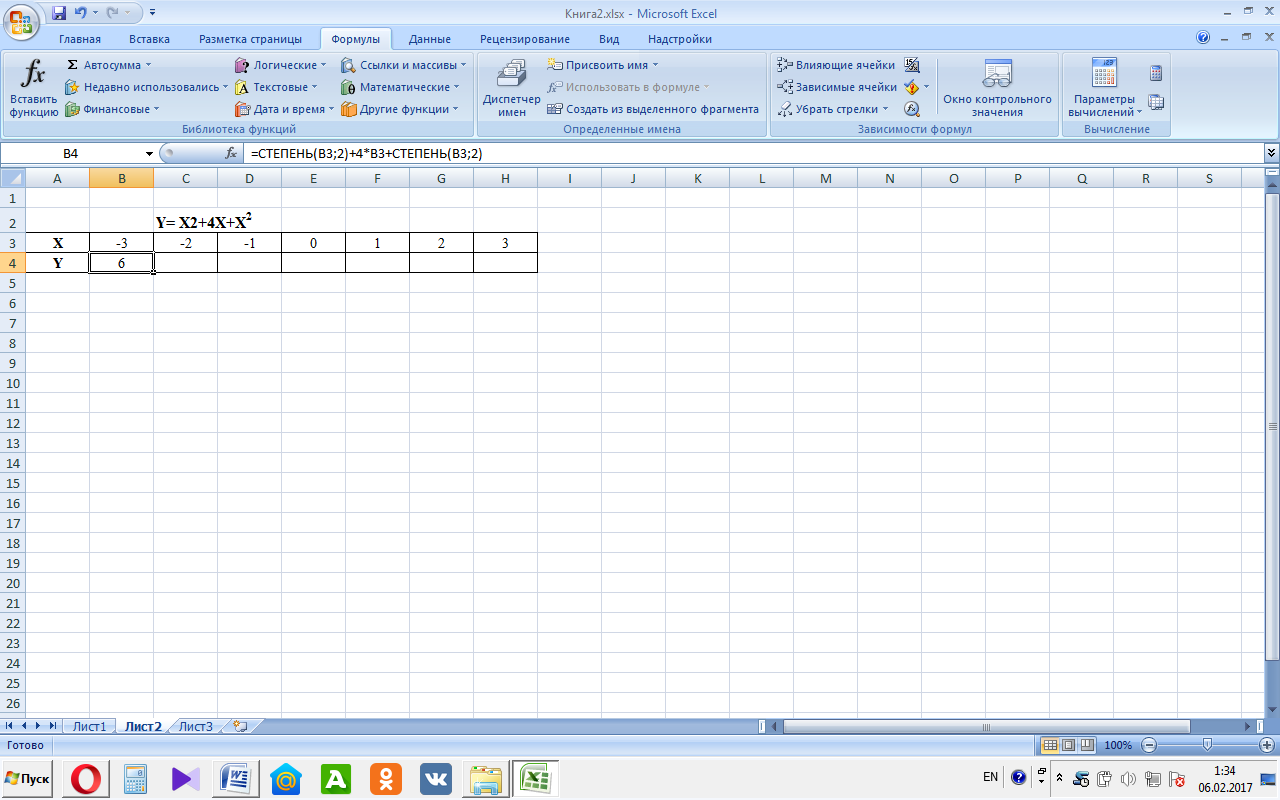1280x800 pixels.
Task: Open Другие функции dropdown
Action: coord(400,109)
